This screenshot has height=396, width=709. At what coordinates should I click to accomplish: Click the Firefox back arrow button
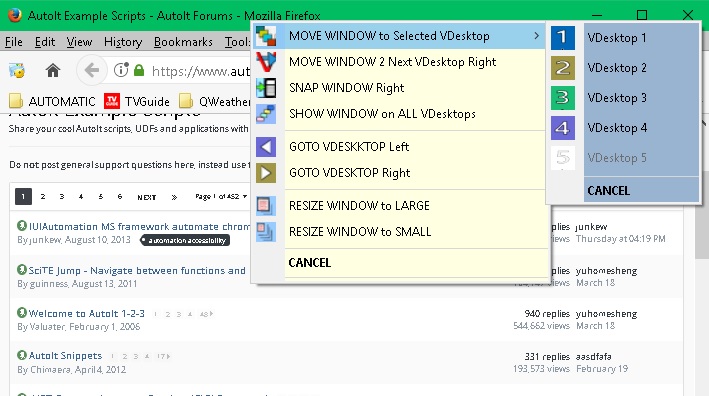(92, 71)
